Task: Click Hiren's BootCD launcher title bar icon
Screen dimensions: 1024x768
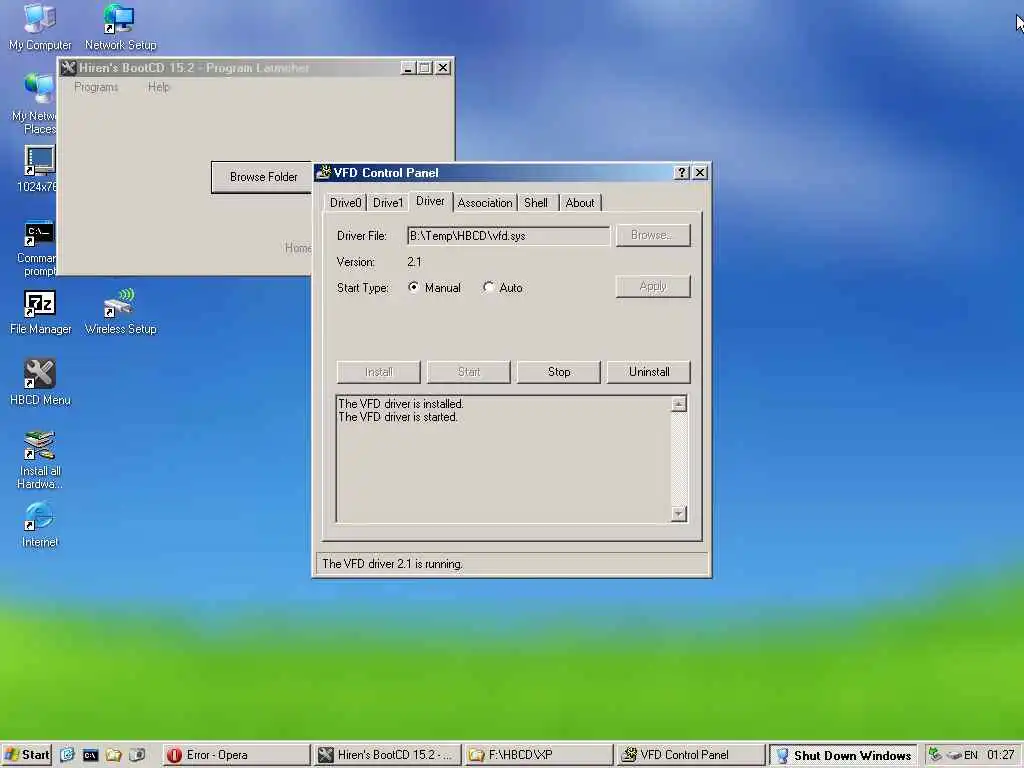Action: 69,68
